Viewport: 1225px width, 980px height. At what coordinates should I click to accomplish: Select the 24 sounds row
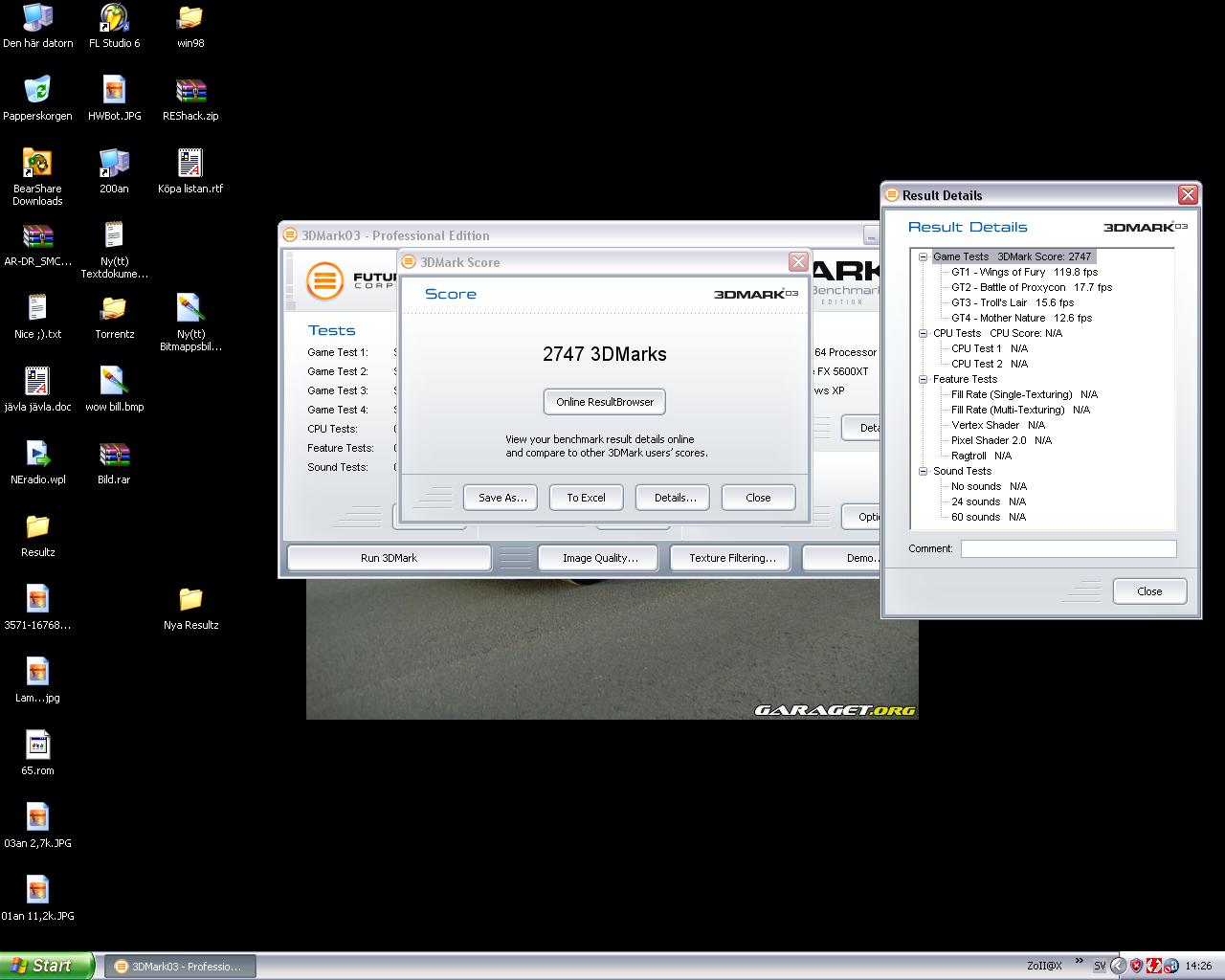[989, 501]
